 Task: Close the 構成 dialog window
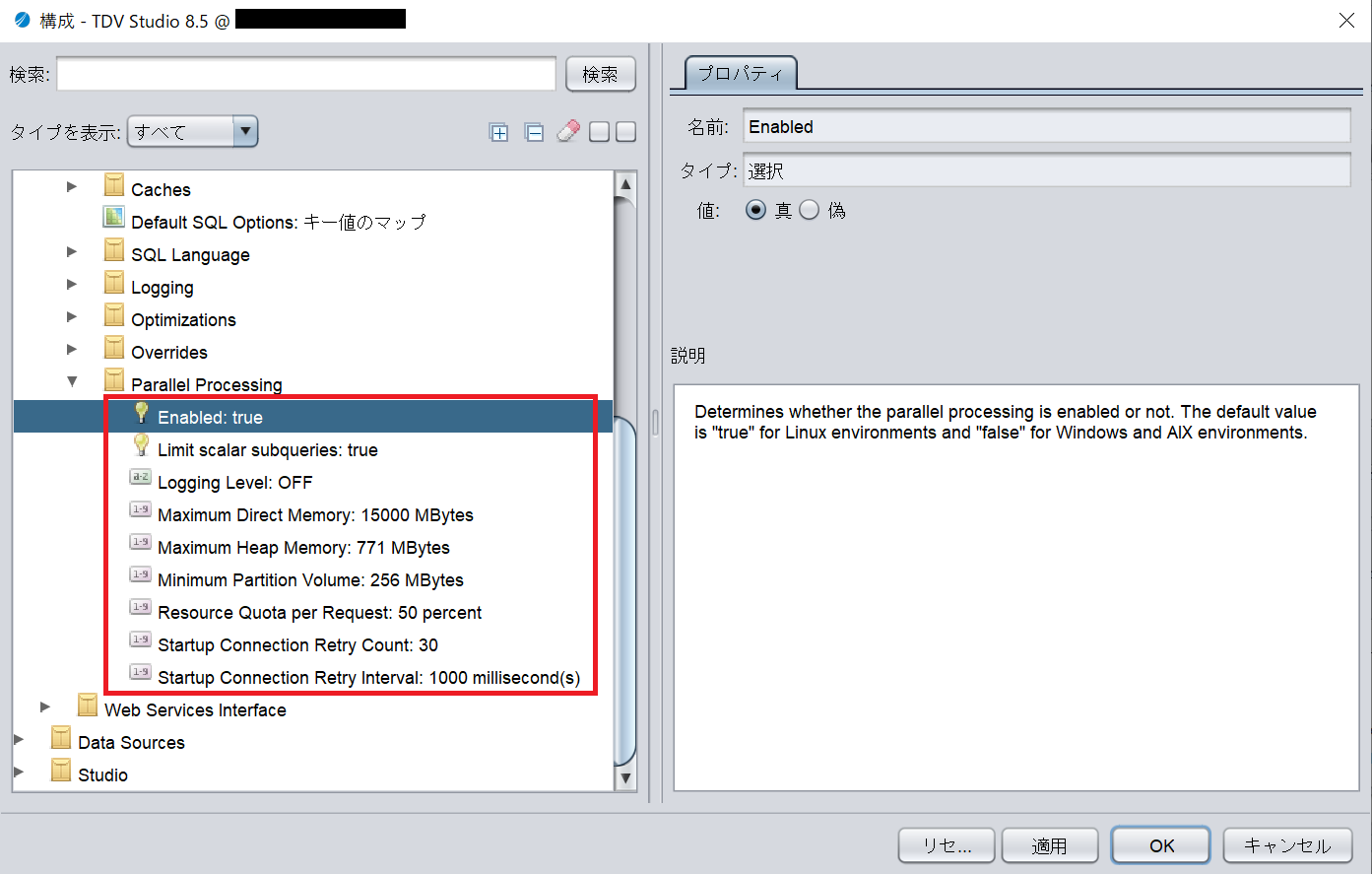(x=1346, y=20)
